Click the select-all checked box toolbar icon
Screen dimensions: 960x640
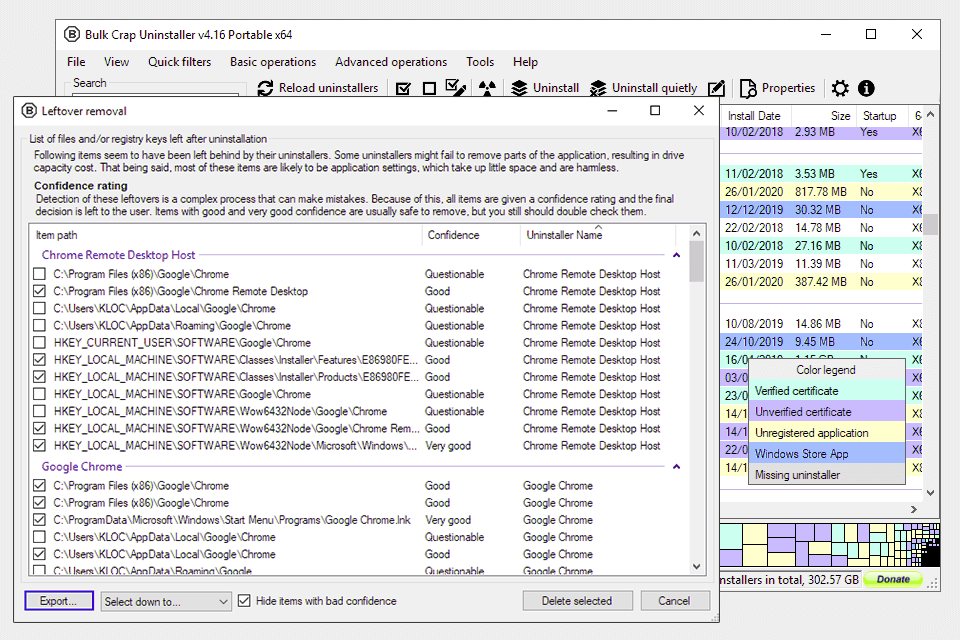[403, 89]
